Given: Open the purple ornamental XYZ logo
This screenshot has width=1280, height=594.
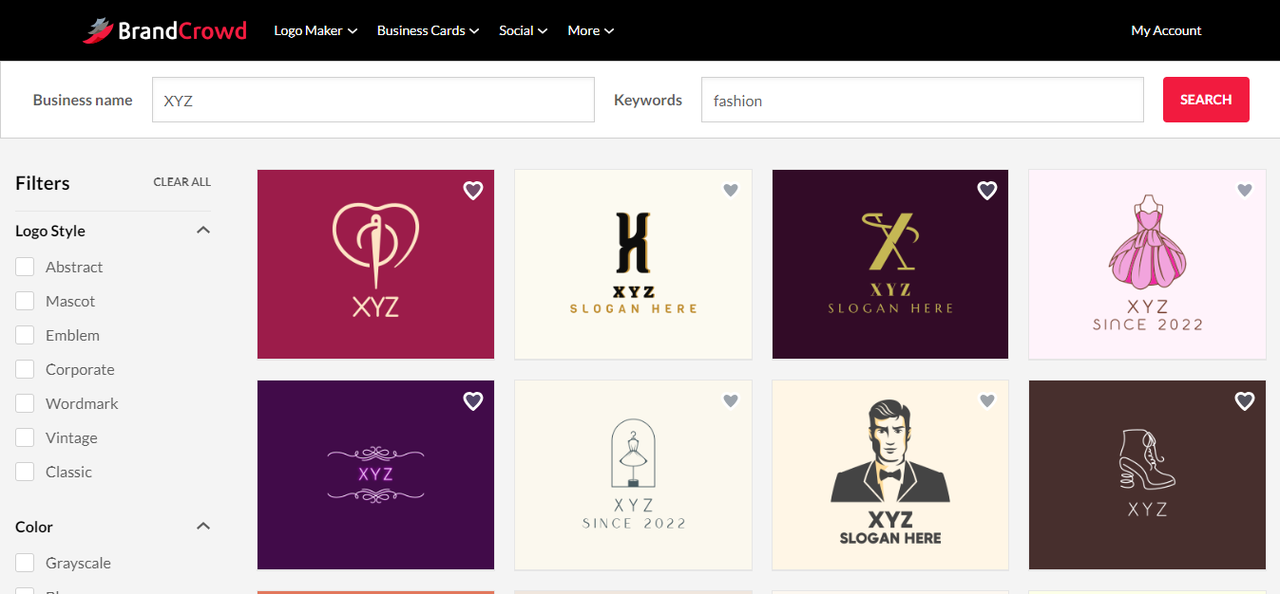Looking at the screenshot, I should (x=375, y=475).
